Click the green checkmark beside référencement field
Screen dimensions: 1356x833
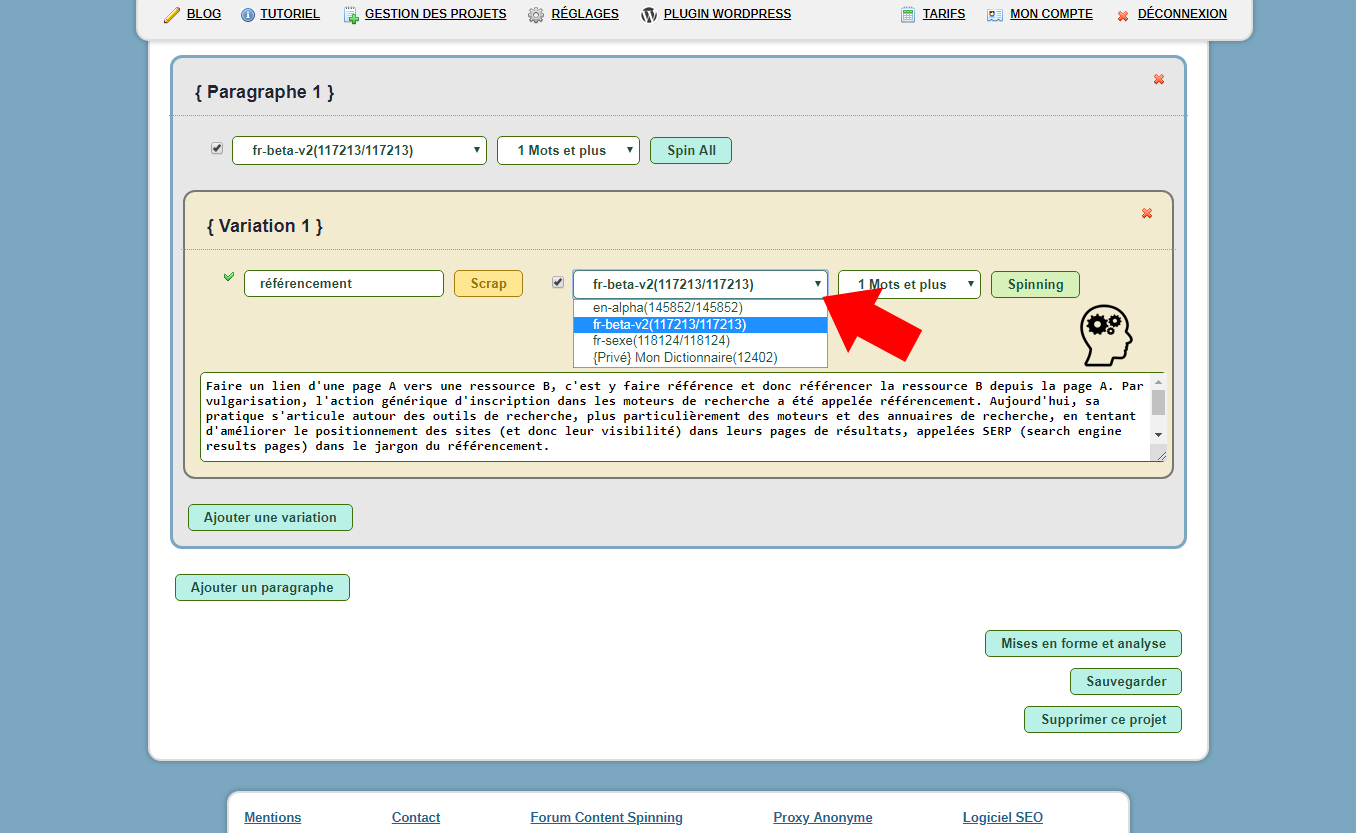229,276
